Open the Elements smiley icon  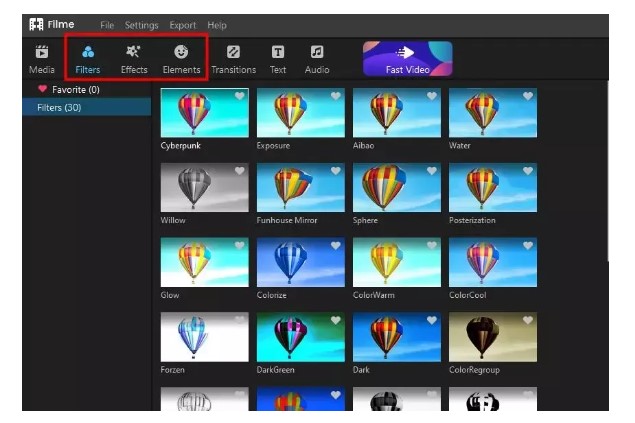[181, 52]
